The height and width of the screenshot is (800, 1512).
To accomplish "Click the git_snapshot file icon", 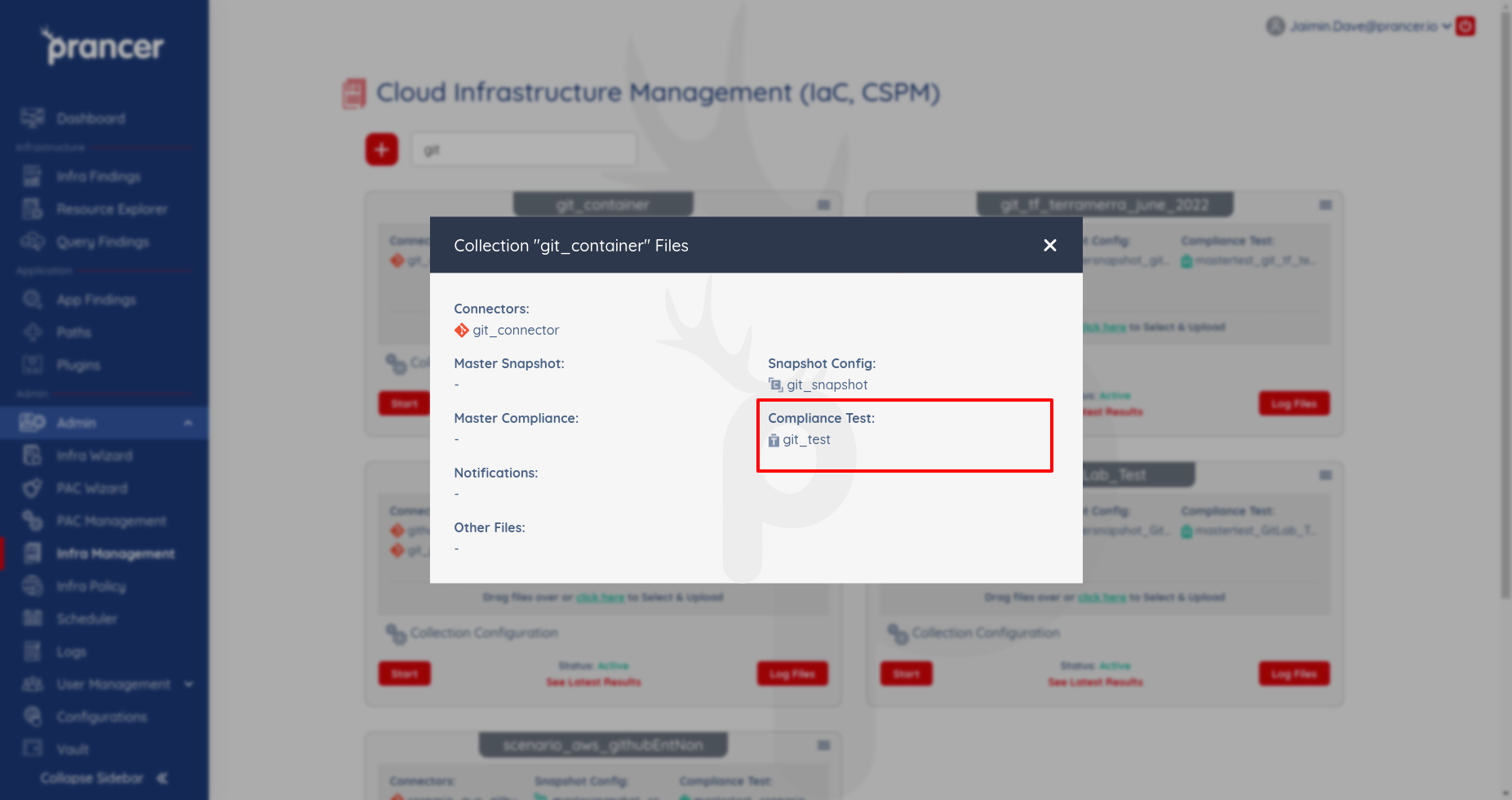I will pos(775,384).
